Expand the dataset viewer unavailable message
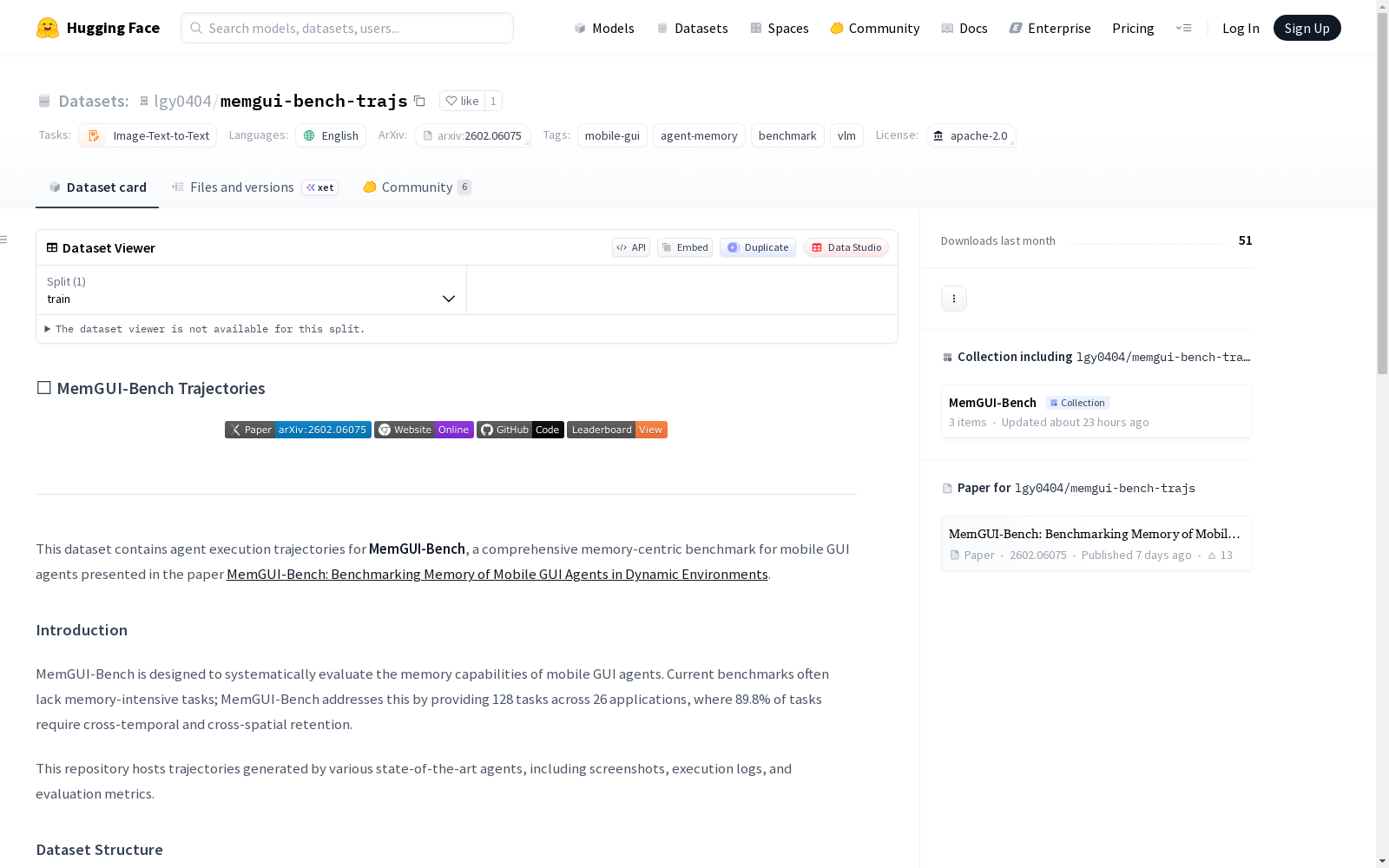Screen dimensions: 1389x868 pyautogui.click(x=206, y=329)
